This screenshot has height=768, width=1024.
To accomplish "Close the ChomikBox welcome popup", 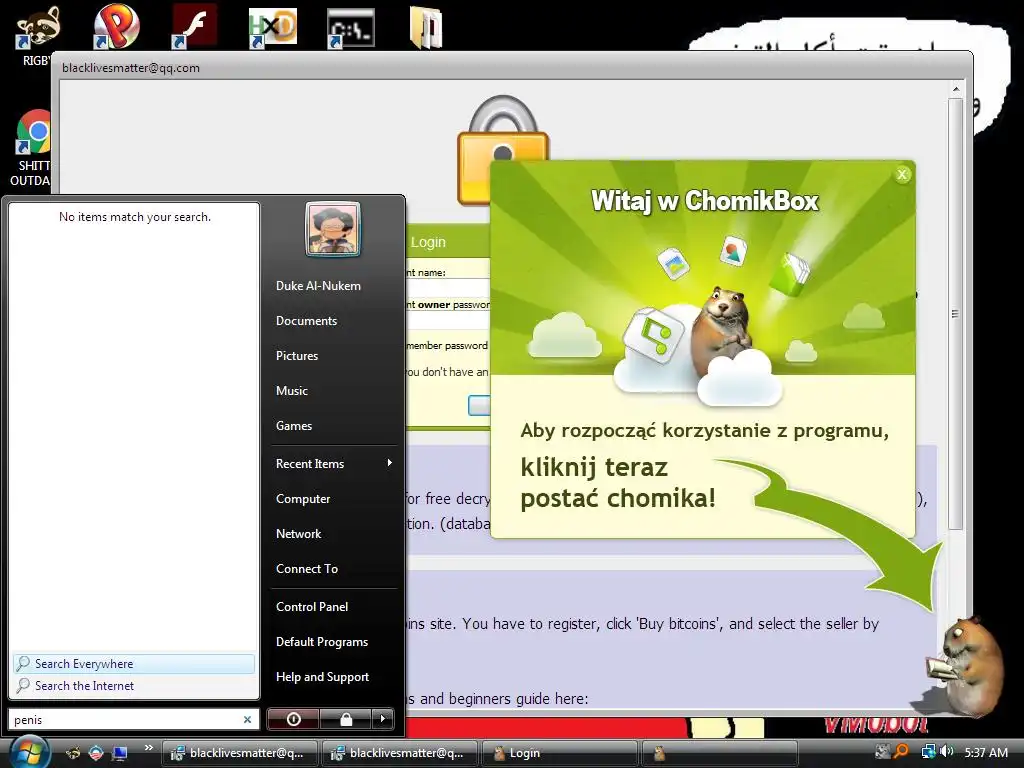I will tap(902, 174).
